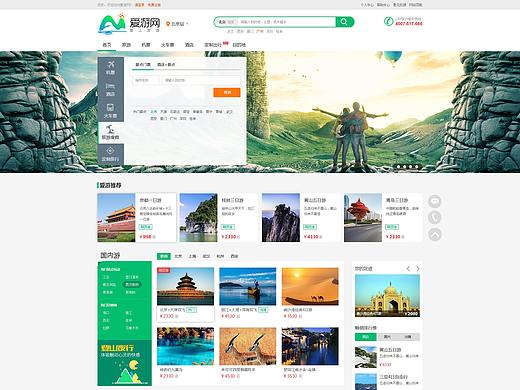Screen dimensions: 520x390
Task: Click the 登山旅行 green promo banner
Action: pos(124,363)
